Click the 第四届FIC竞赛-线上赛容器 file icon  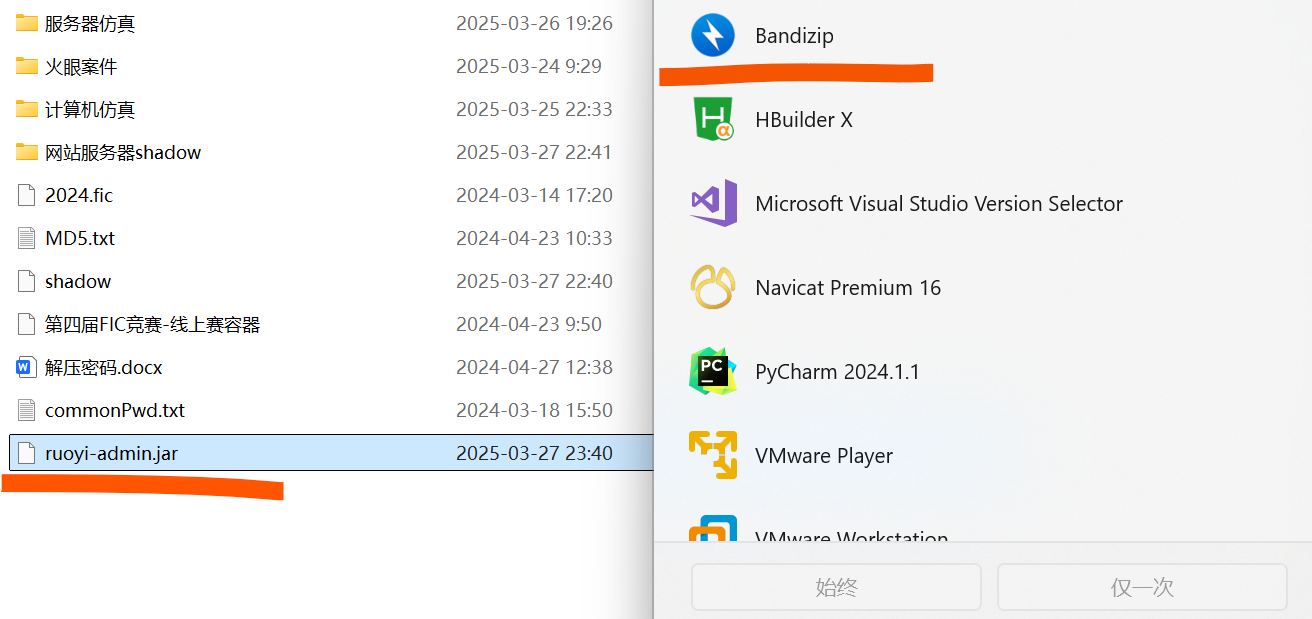point(27,324)
